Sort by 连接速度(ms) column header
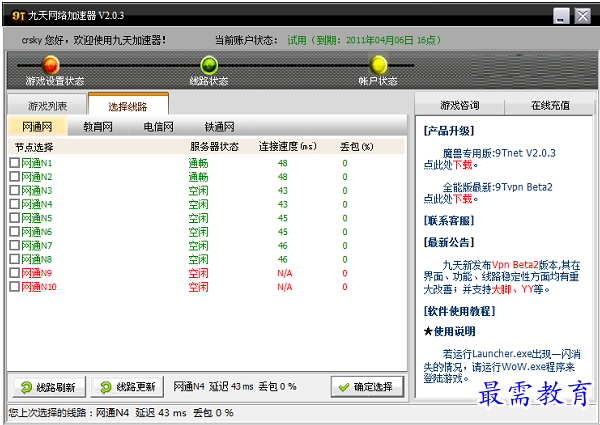The image size is (600, 425). click(288, 147)
